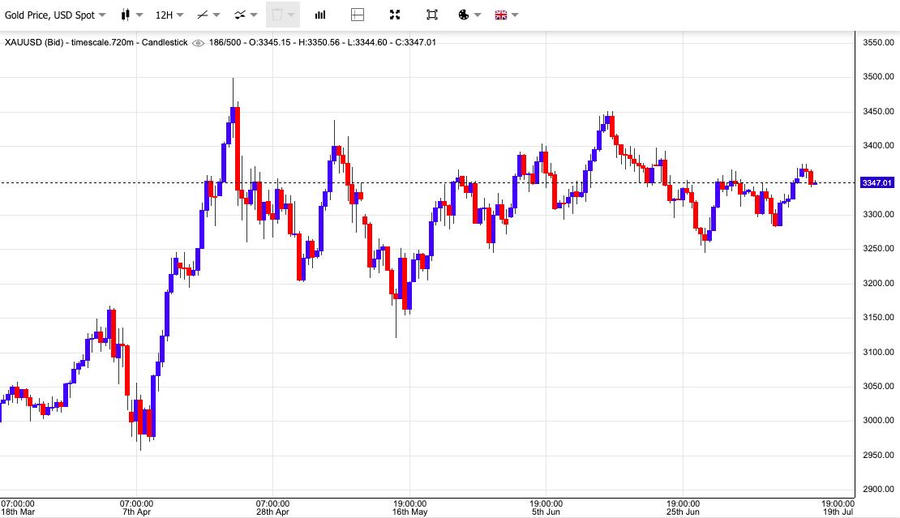Click the dropdown arrow beside the drawing tools icon
The width and height of the screenshot is (900, 518).
point(217,15)
